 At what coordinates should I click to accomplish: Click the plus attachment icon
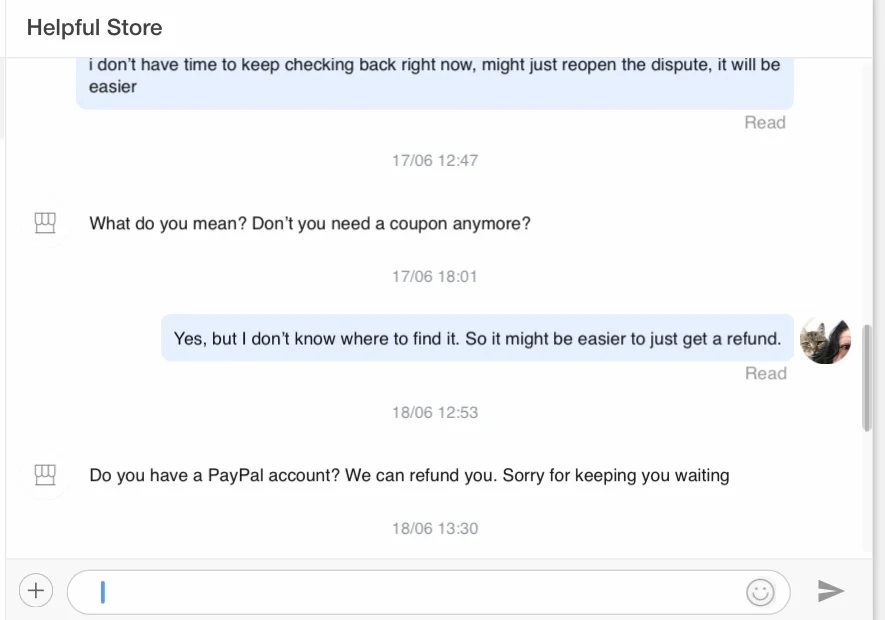tap(36, 590)
